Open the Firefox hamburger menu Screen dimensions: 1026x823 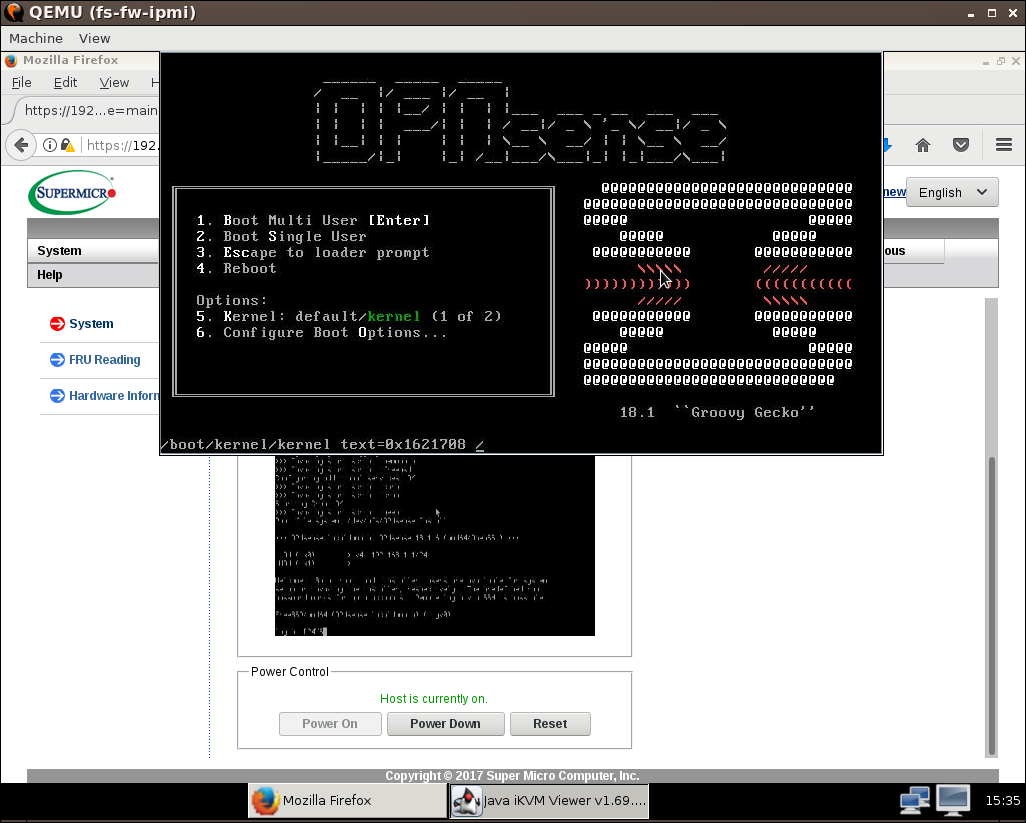1003,145
